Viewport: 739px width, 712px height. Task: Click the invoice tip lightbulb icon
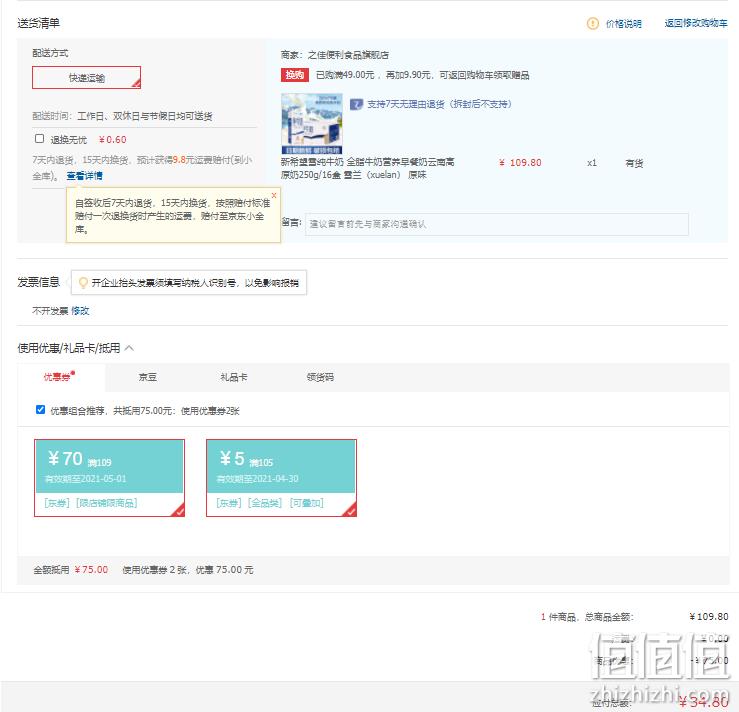coord(83,282)
